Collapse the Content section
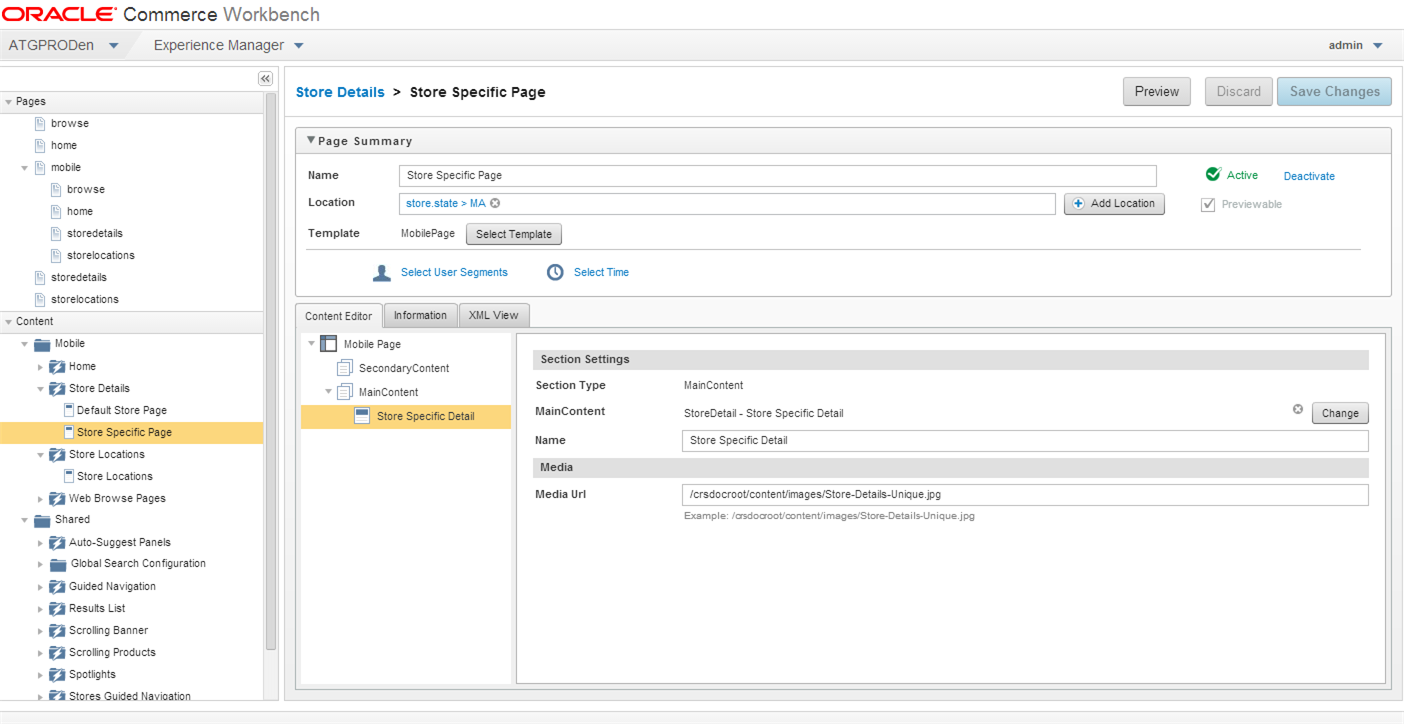This screenshot has width=1404, height=724. pos(9,322)
